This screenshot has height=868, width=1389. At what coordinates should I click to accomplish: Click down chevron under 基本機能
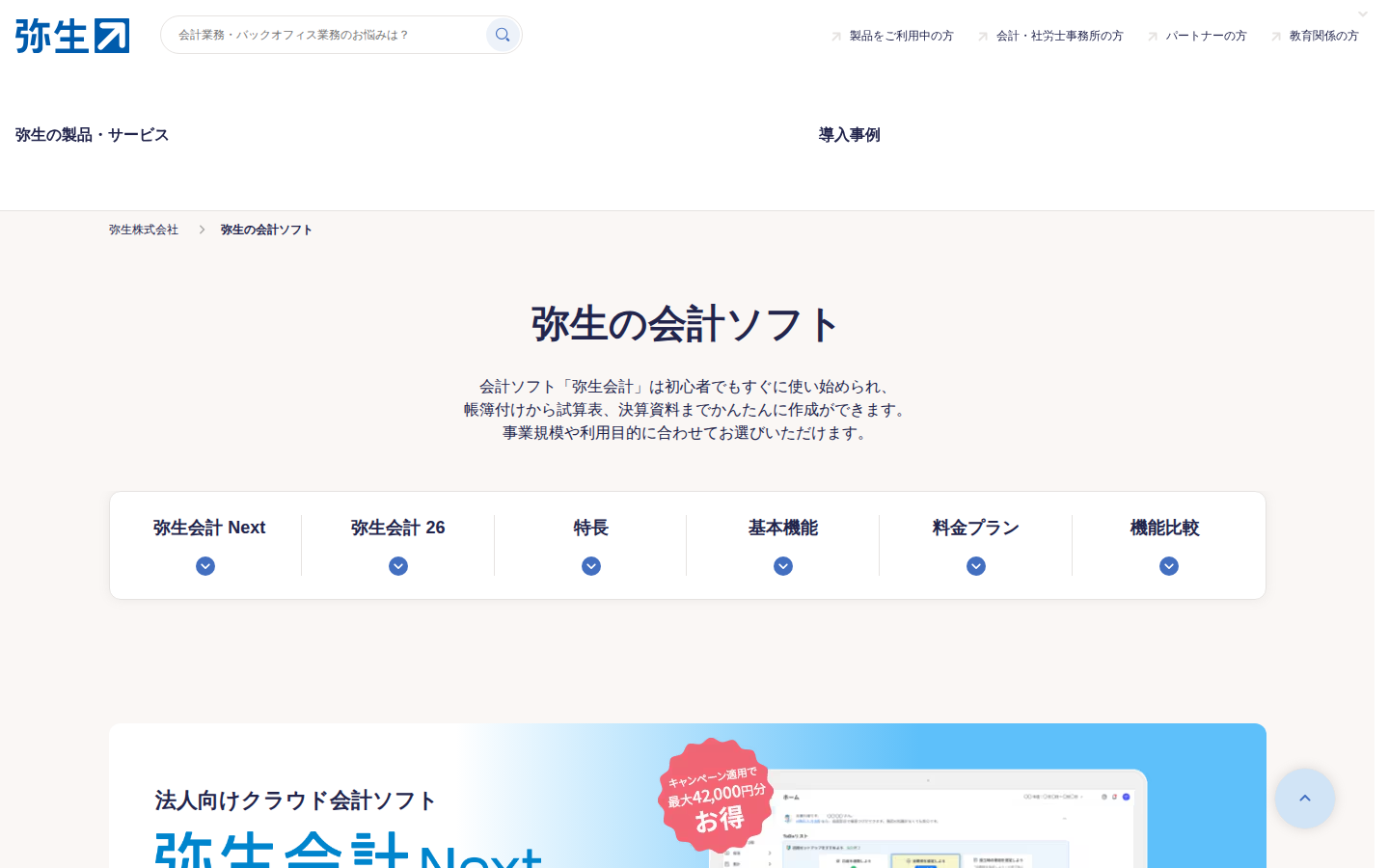click(783, 566)
